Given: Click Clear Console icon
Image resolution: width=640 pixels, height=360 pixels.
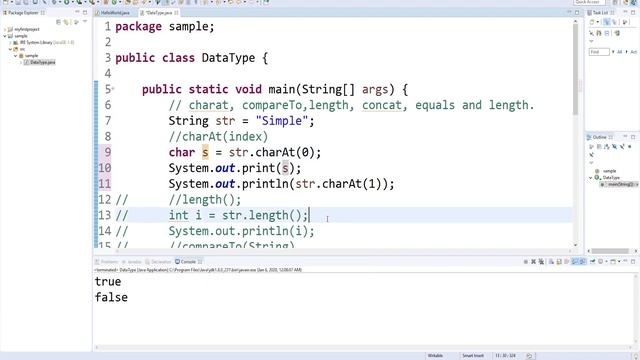Looking at the screenshot, I should (551, 262).
